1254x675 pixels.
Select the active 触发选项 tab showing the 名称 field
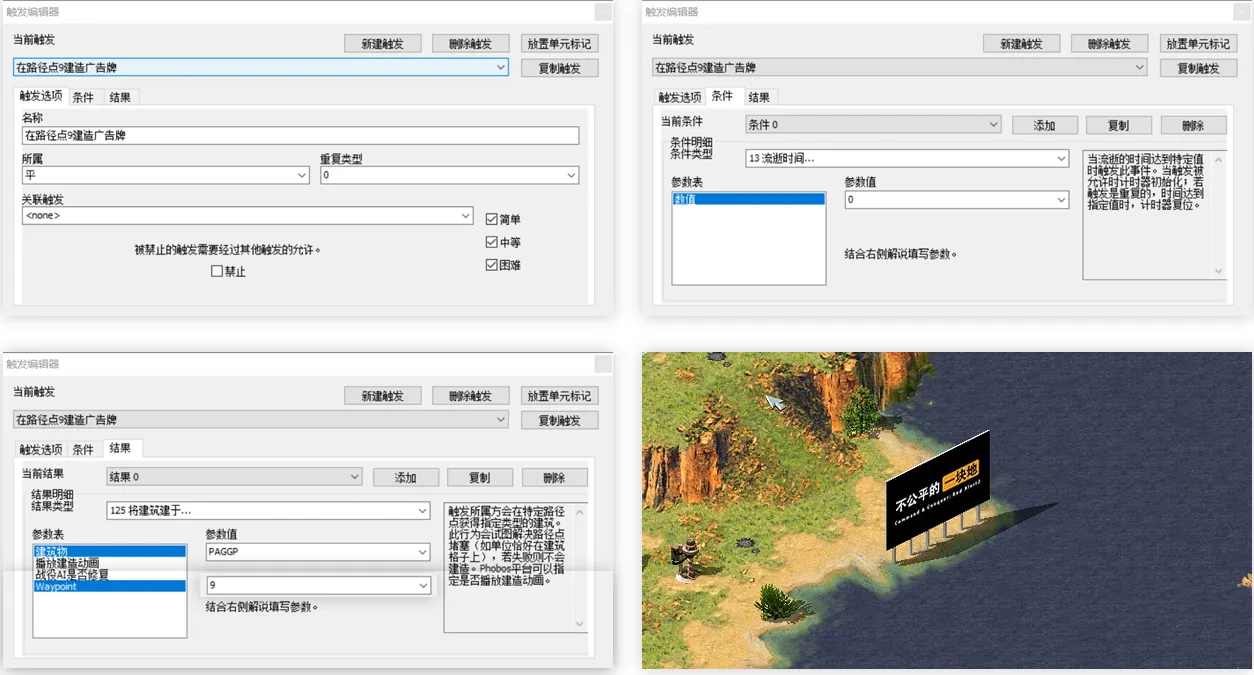click(41, 96)
